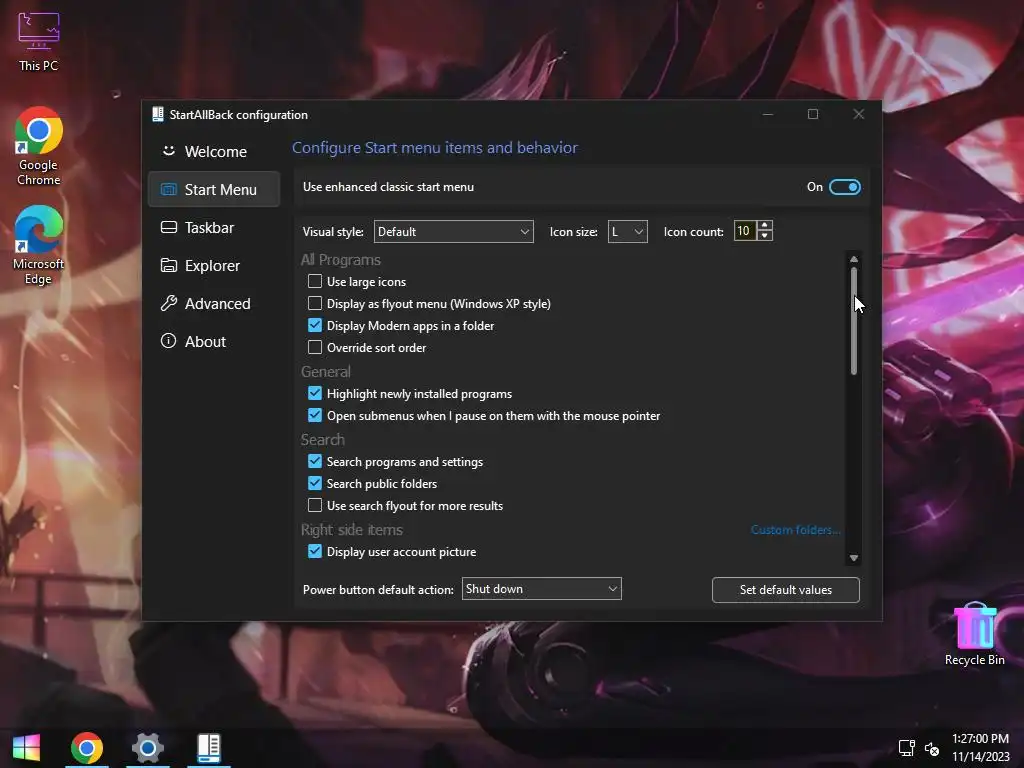Toggle Open submenus on mouse pause

pos(315,415)
